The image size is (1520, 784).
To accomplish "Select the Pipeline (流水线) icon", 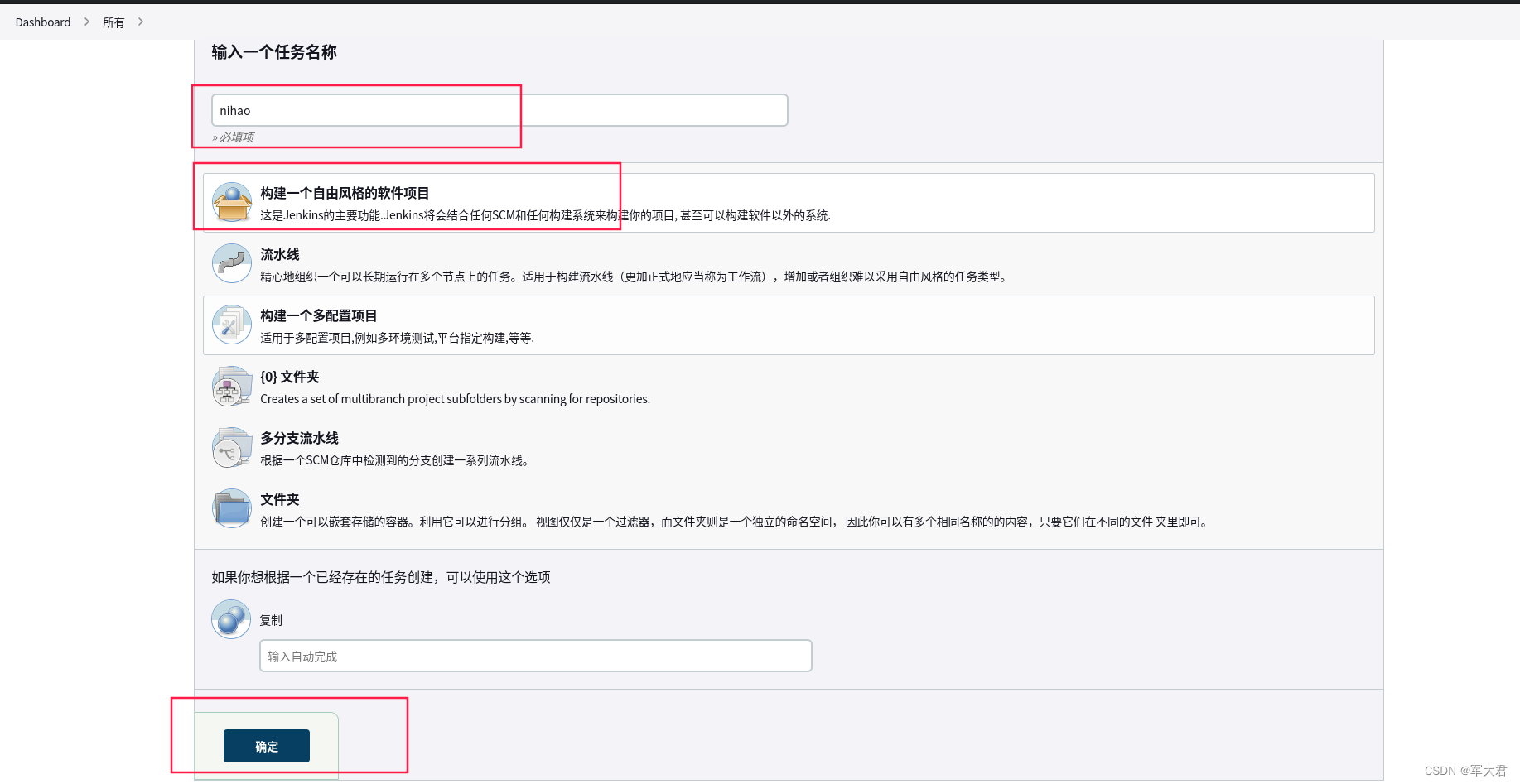I will [x=232, y=263].
